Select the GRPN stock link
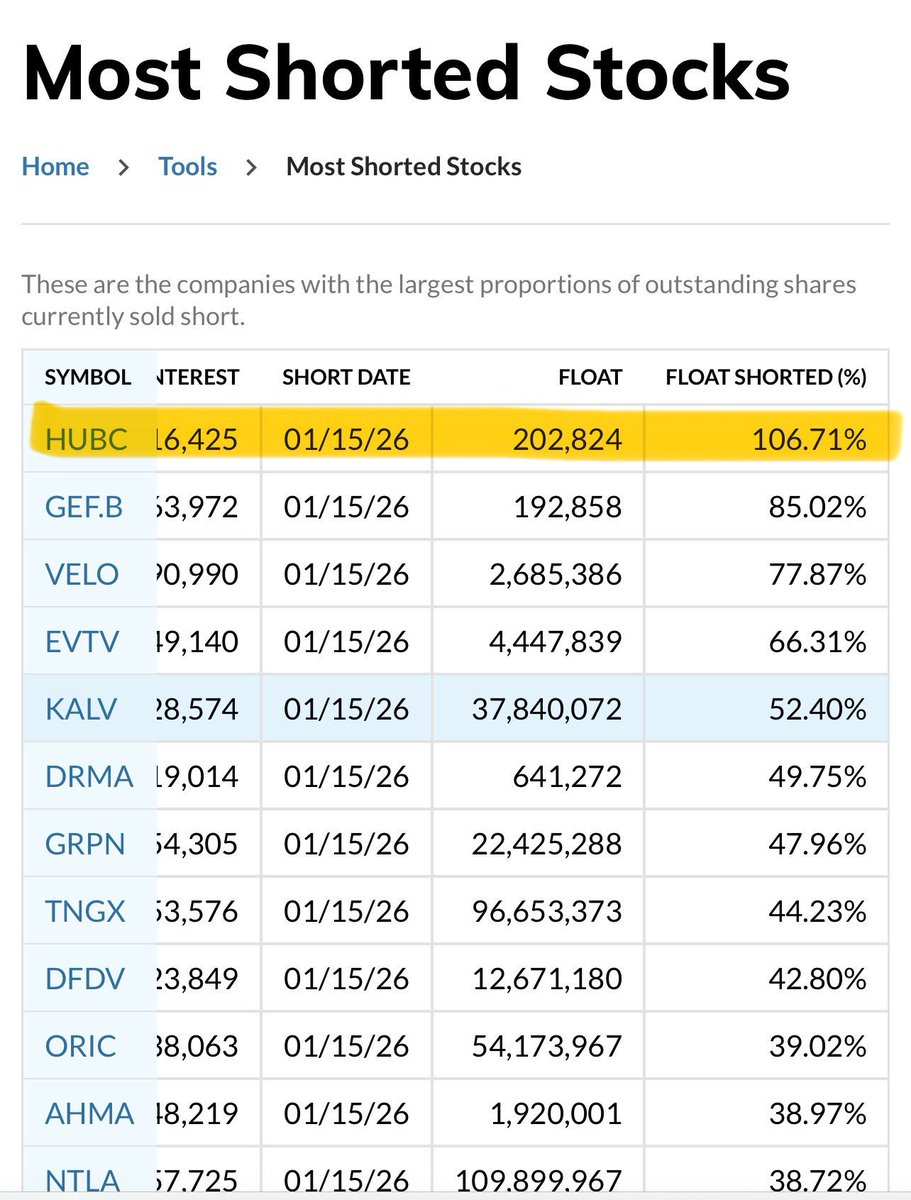The image size is (911, 1200). click(86, 845)
